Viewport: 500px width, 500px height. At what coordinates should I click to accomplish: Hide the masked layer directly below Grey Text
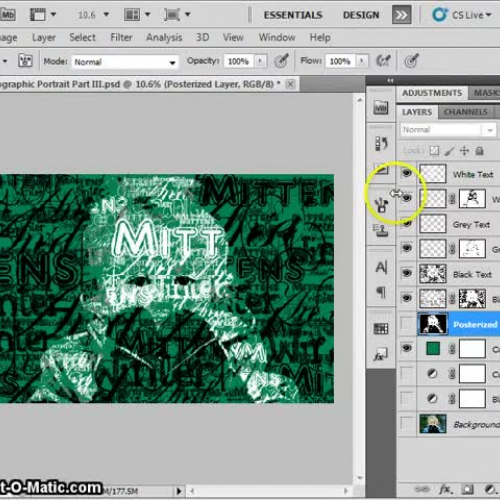[x=407, y=248]
